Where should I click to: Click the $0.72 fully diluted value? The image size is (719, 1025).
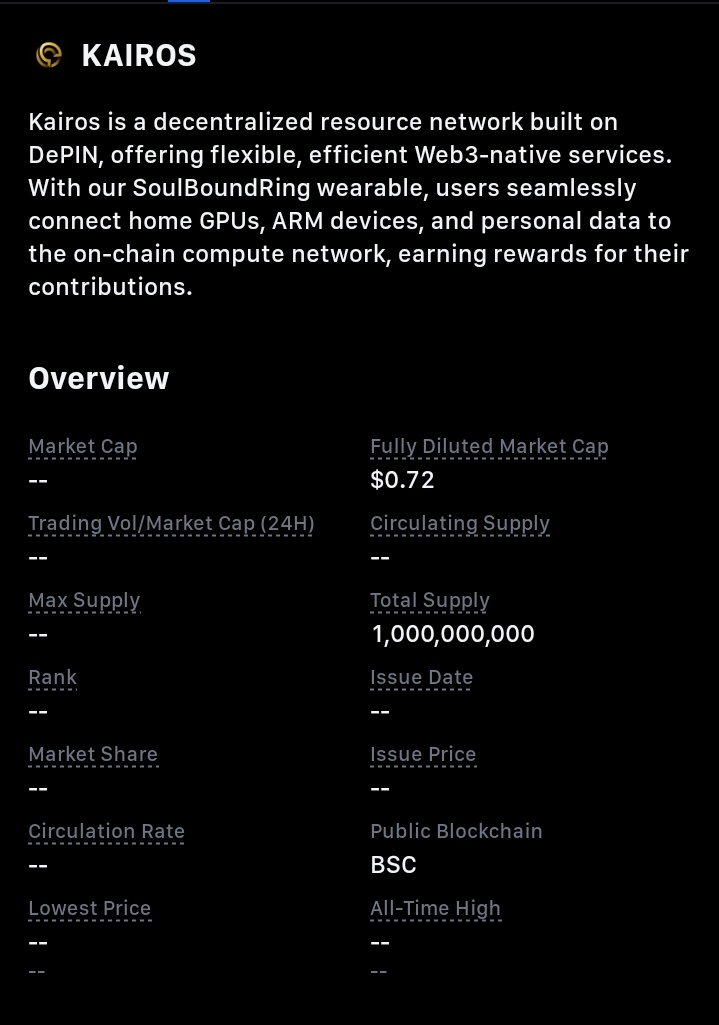(402, 480)
